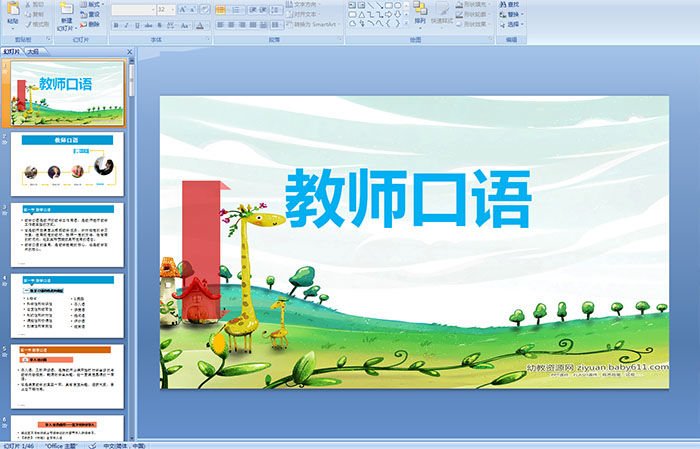Click the font color A icon
The height and width of the screenshot is (449, 700).
(x=200, y=25)
